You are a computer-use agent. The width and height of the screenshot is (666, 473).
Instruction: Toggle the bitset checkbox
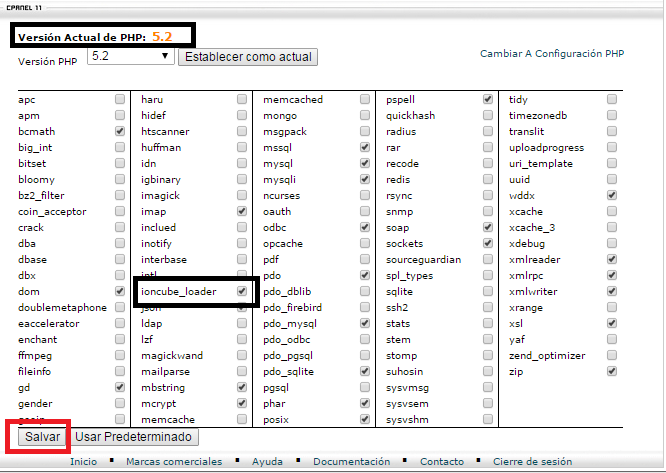coord(120,163)
